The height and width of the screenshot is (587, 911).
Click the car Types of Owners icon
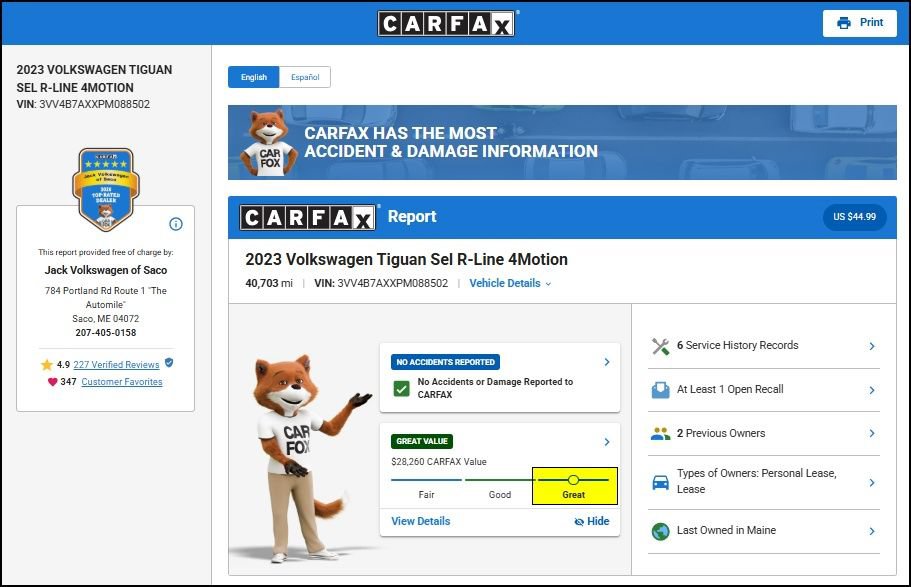[x=661, y=482]
